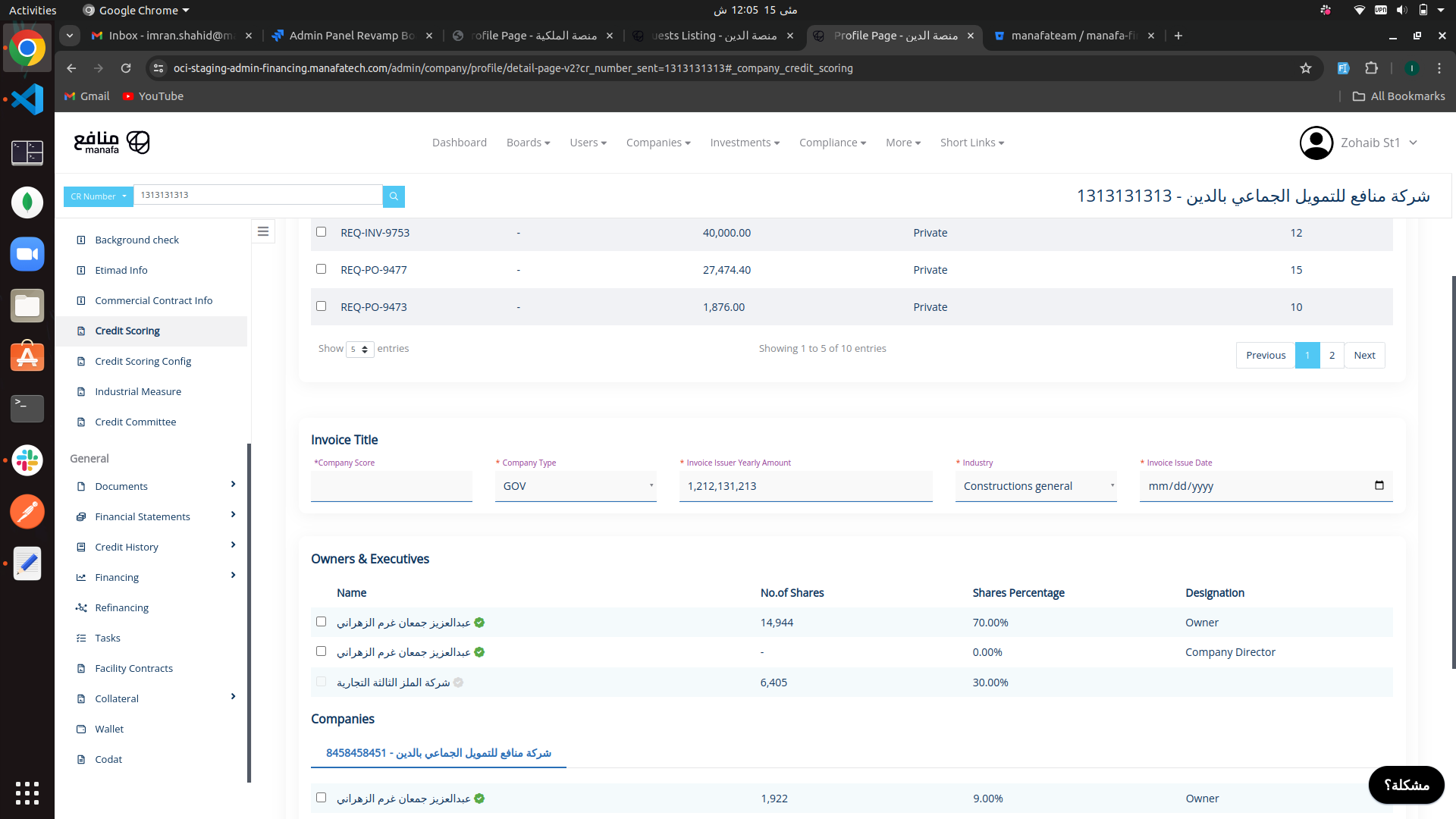Image resolution: width=1456 pixels, height=819 pixels.
Task: Open Credit Scoring Config in sidebar
Action: coord(143,361)
